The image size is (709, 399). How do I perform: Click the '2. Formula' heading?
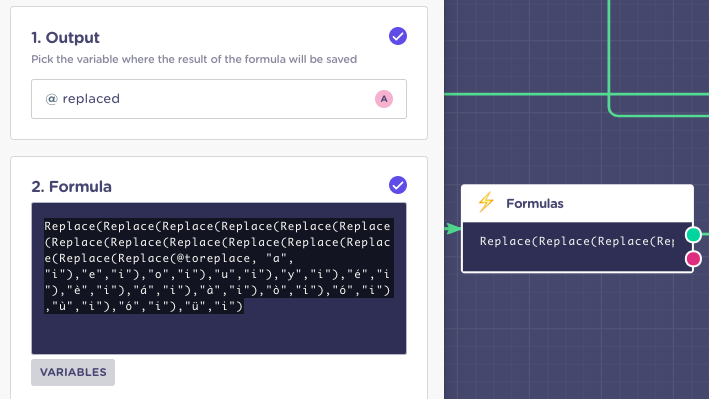71,186
